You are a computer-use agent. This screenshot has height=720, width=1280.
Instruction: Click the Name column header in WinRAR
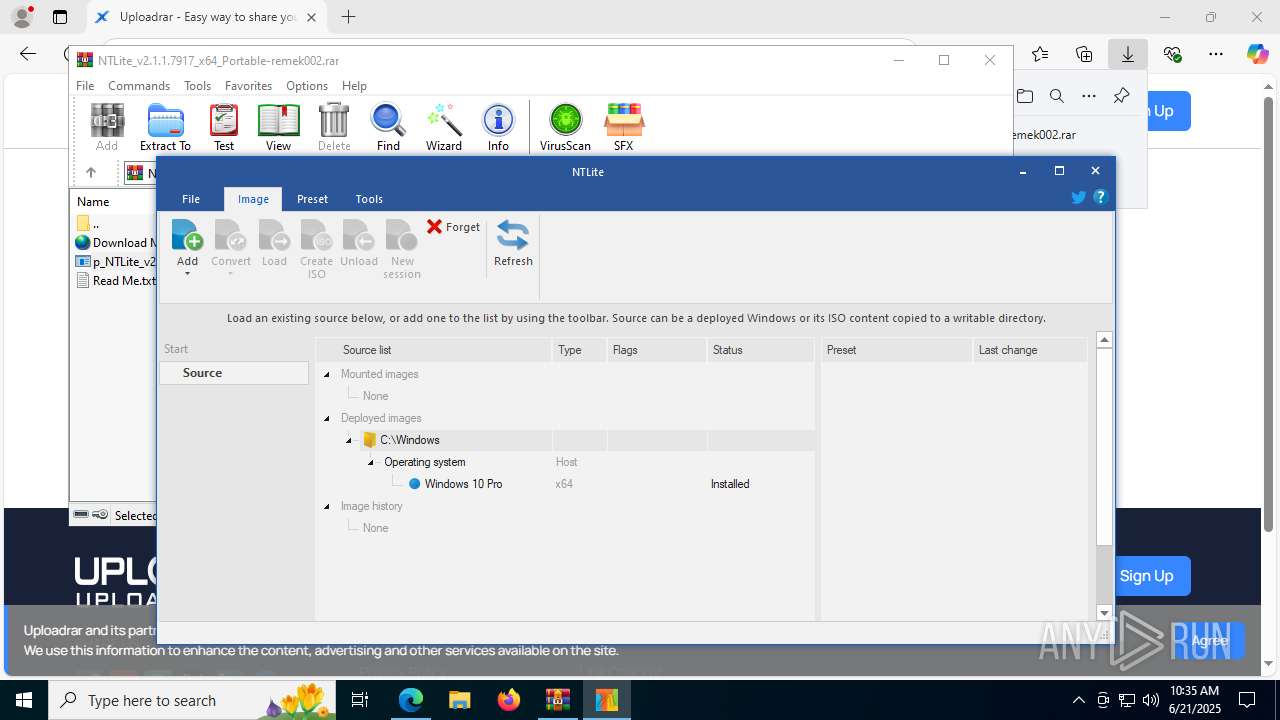(93, 202)
